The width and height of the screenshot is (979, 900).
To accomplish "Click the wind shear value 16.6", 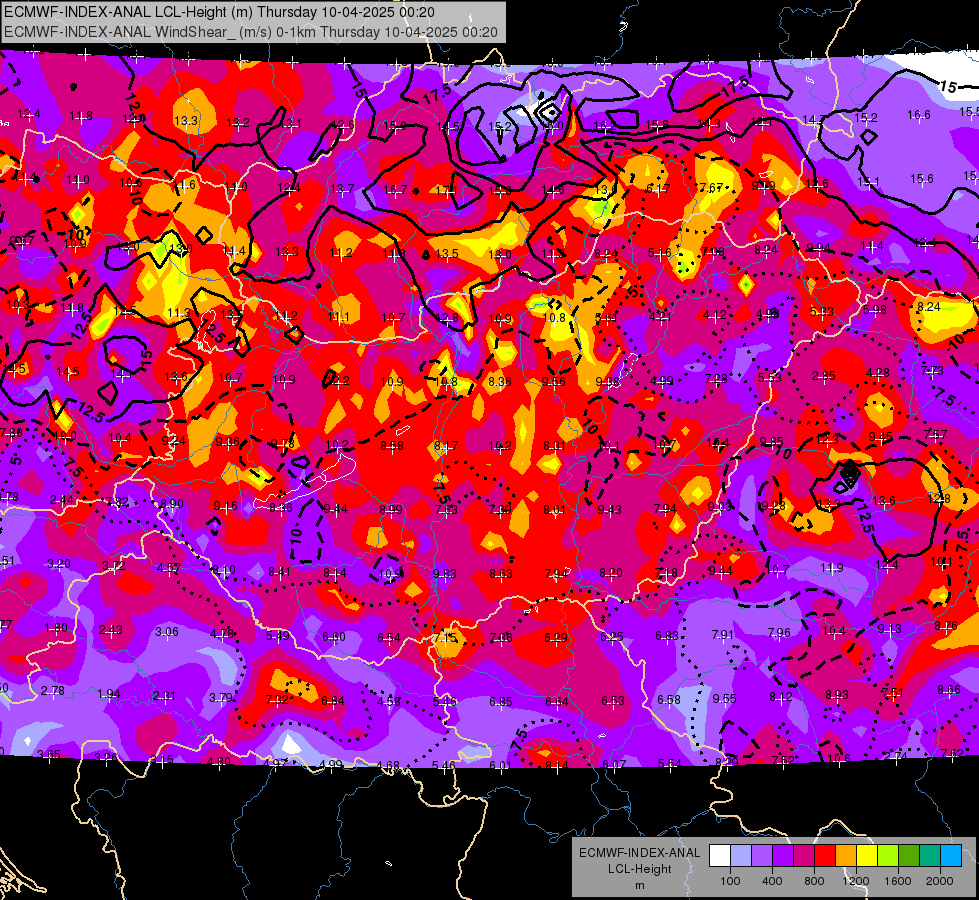I will pyautogui.click(x=918, y=114).
